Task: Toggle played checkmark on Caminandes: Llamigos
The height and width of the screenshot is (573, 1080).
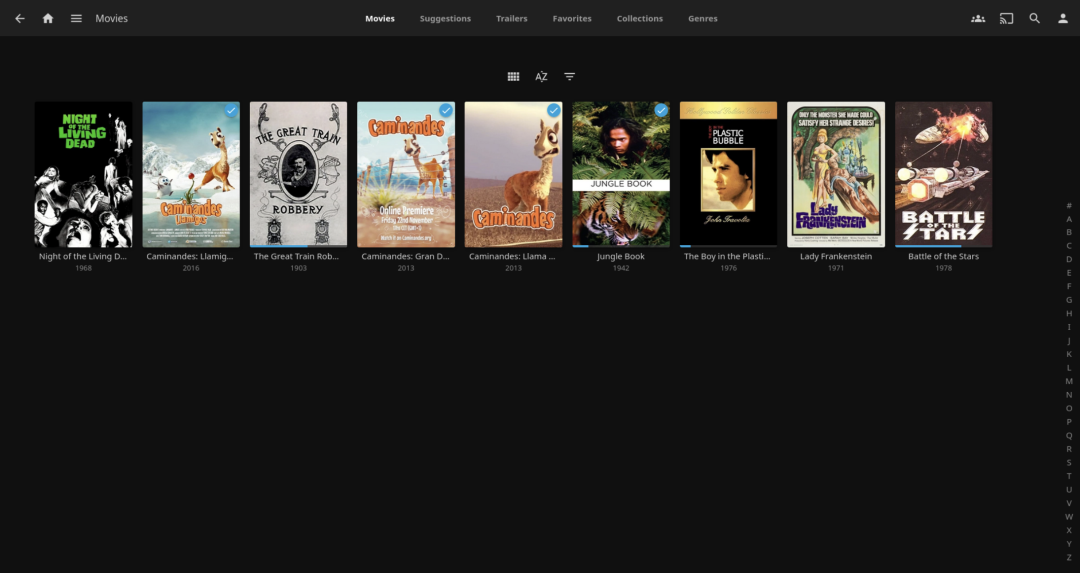Action: [x=231, y=110]
